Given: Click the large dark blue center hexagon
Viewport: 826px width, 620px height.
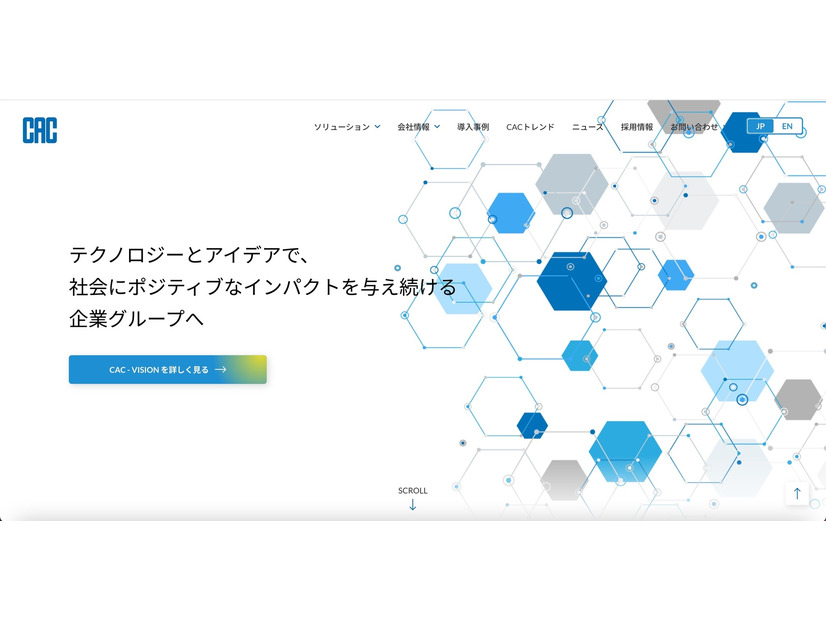Looking at the screenshot, I should pyautogui.click(x=572, y=281).
